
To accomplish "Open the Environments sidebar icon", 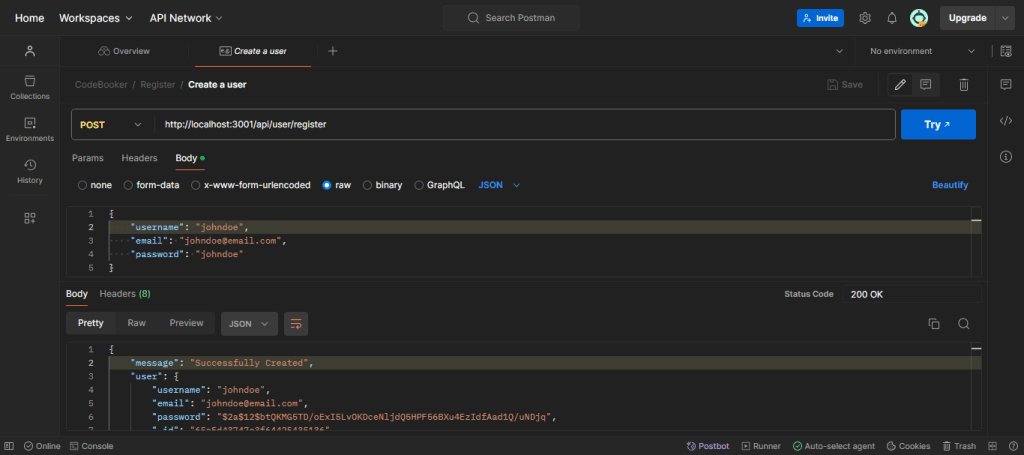I will click(30, 129).
